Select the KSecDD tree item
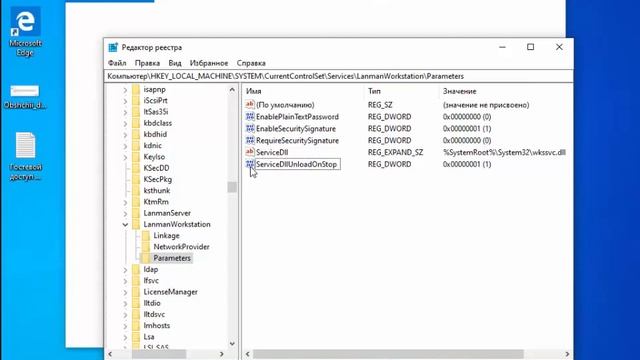Image resolution: width=640 pixels, height=360 pixels. pos(156,168)
